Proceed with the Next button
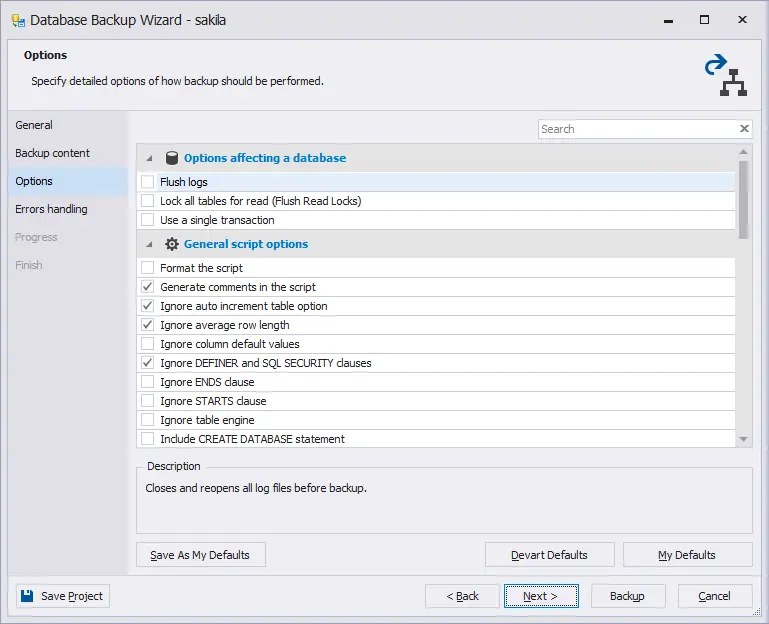The height and width of the screenshot is (624, 769). pos(541,596)
